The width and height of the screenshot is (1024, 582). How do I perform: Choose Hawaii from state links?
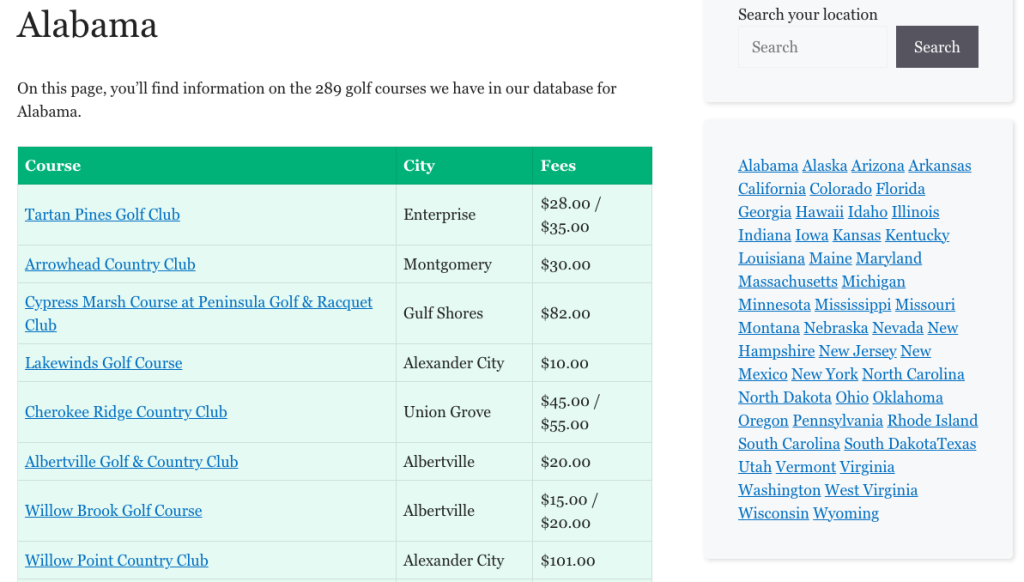[819, 212]
